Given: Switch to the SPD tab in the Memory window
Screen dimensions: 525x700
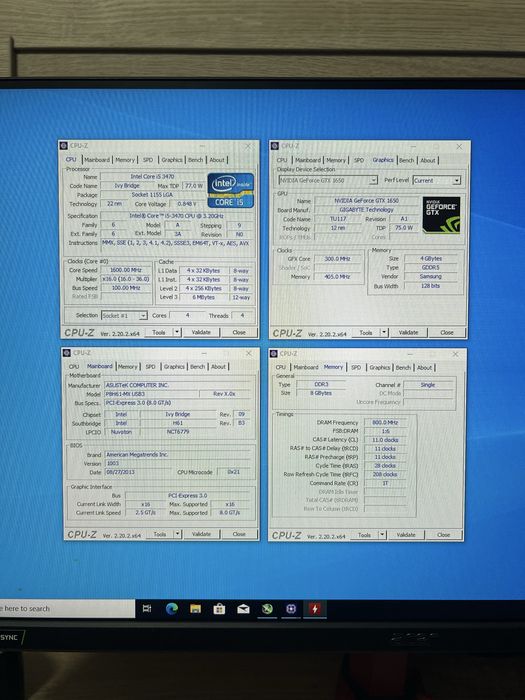Looking at the screenshot, I should (356, 367).
